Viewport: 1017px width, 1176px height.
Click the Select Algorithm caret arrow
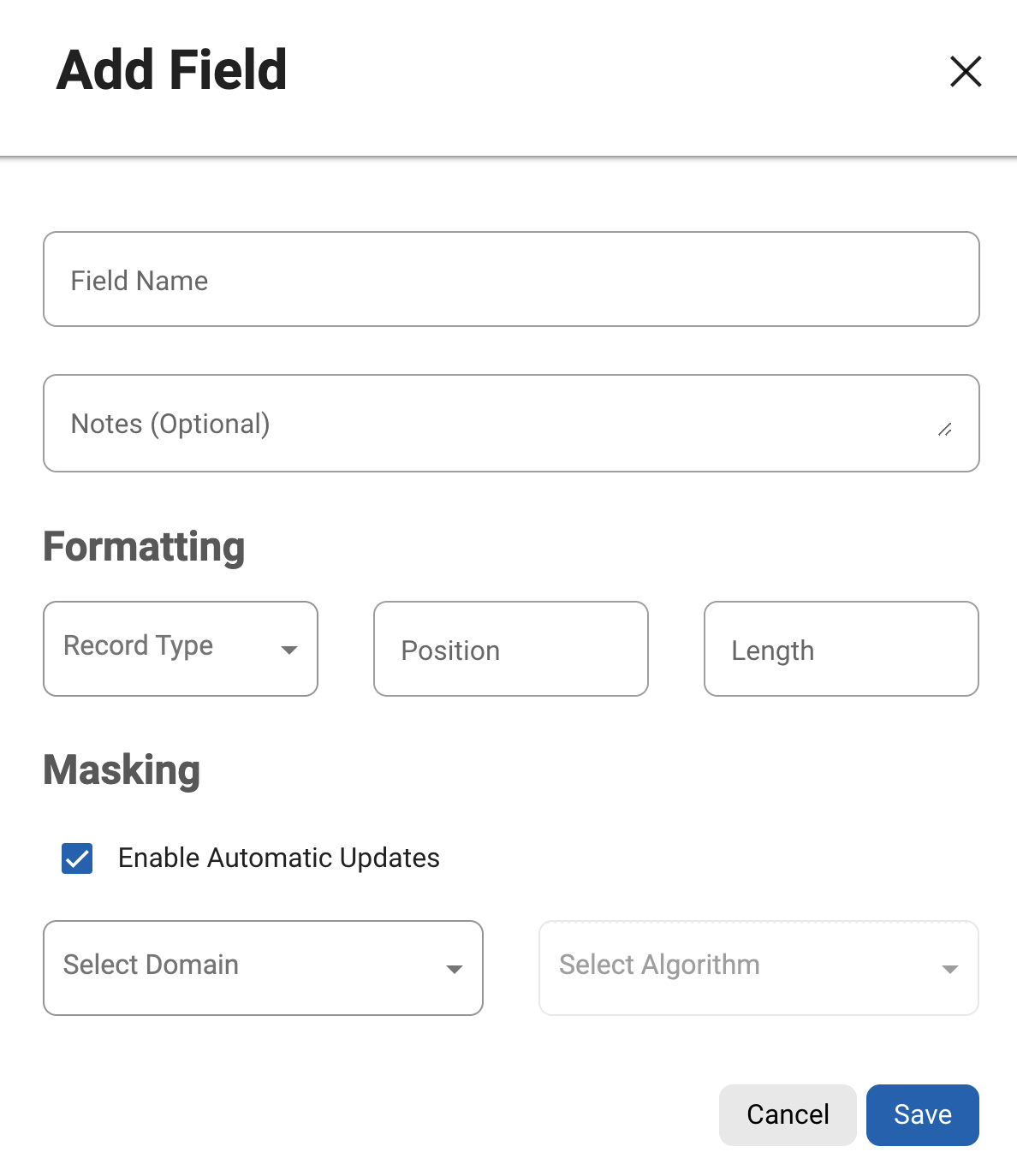[949, 969]
